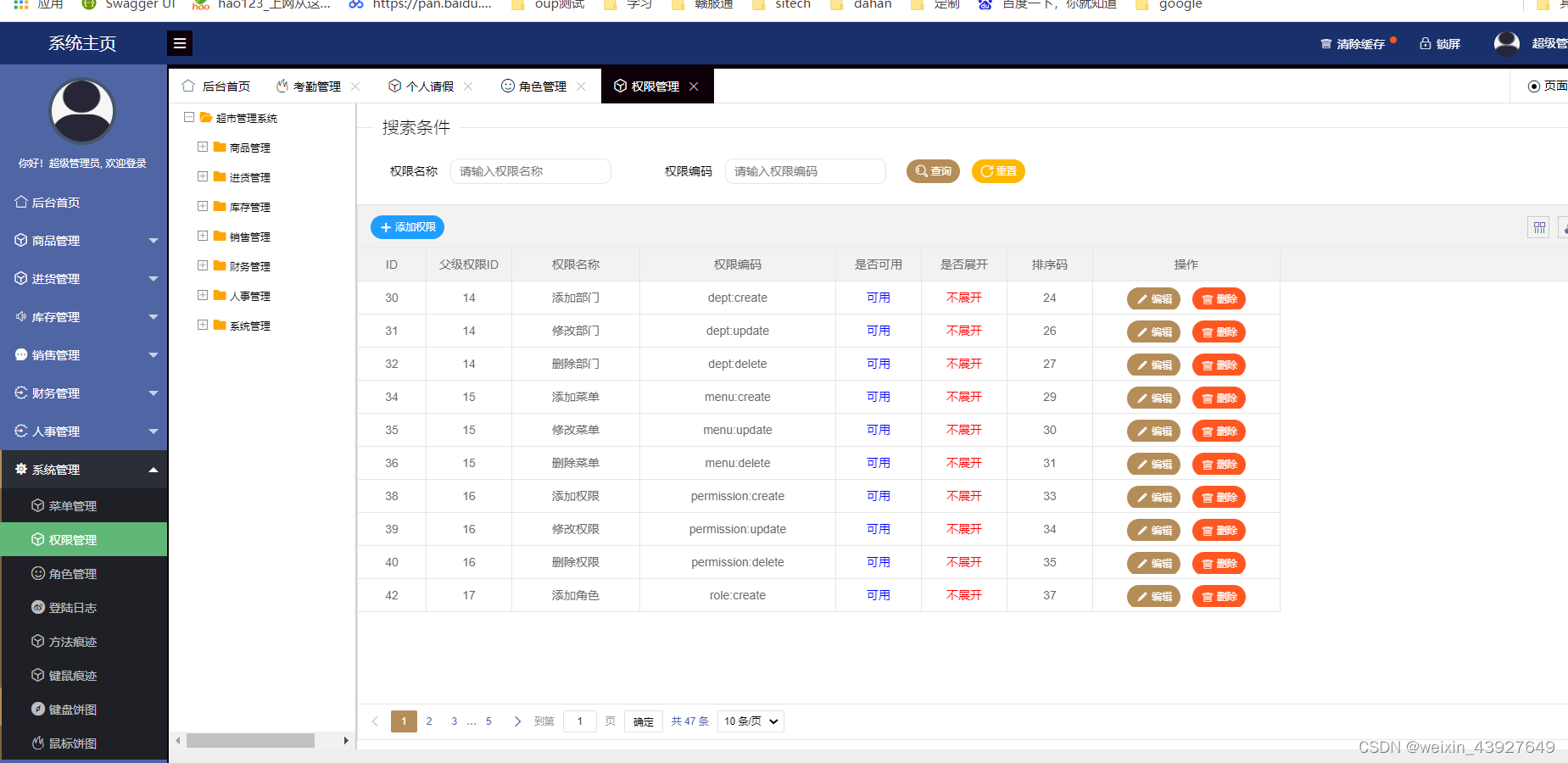Screen dimensions: 1568x763
Task: Click the tree scrollbar right arrow
Action: click(x=346, y=740)
